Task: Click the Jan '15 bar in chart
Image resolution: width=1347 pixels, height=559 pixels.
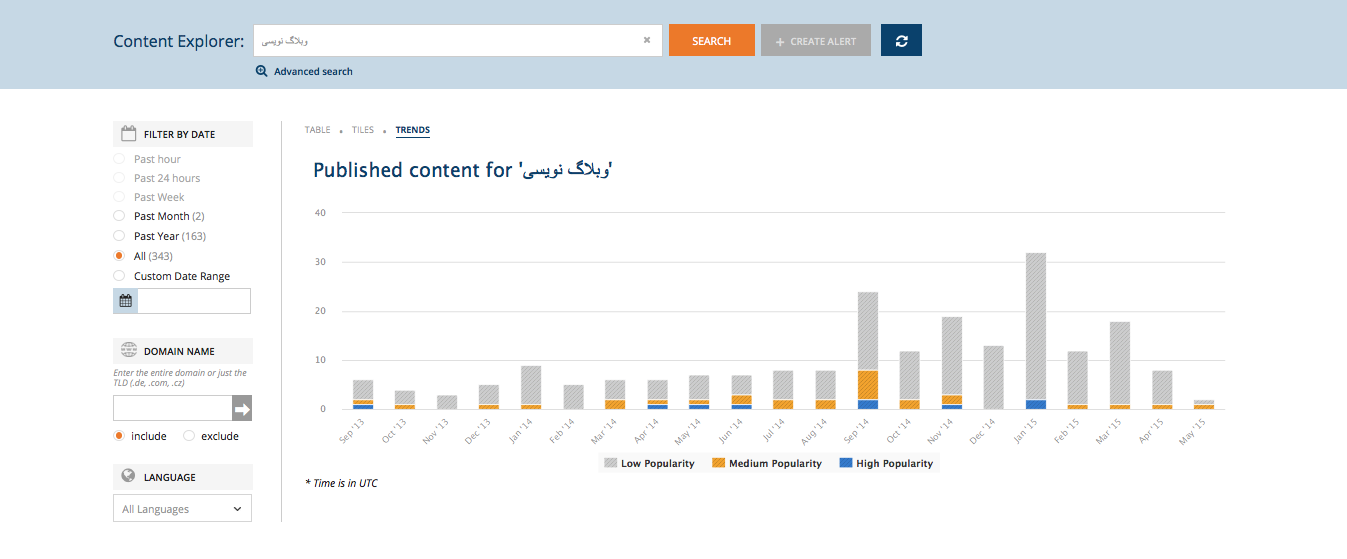Action: (x=1035, y=330)
